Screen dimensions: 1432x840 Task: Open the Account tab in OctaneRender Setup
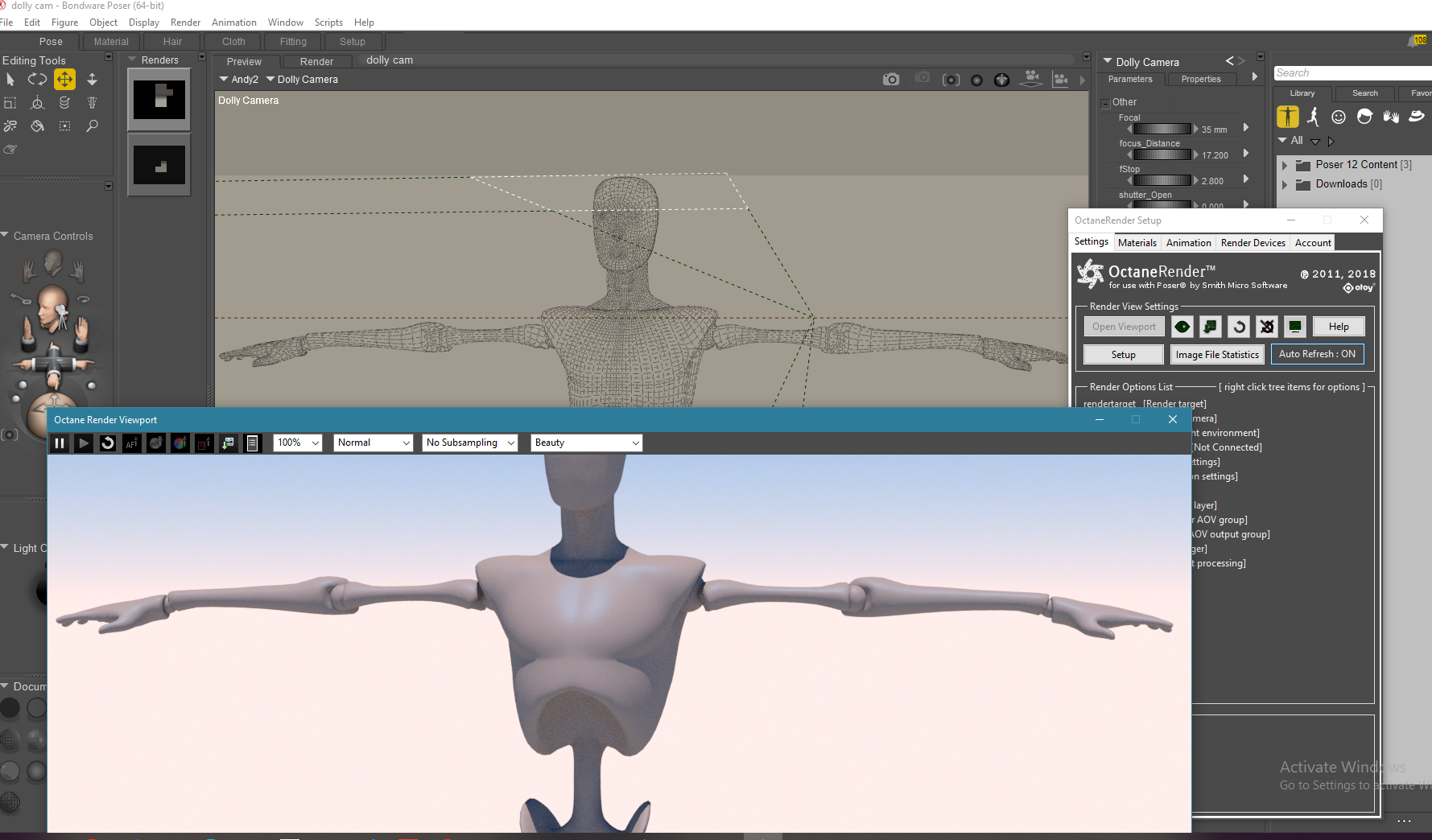click(x=1313, y=243)
